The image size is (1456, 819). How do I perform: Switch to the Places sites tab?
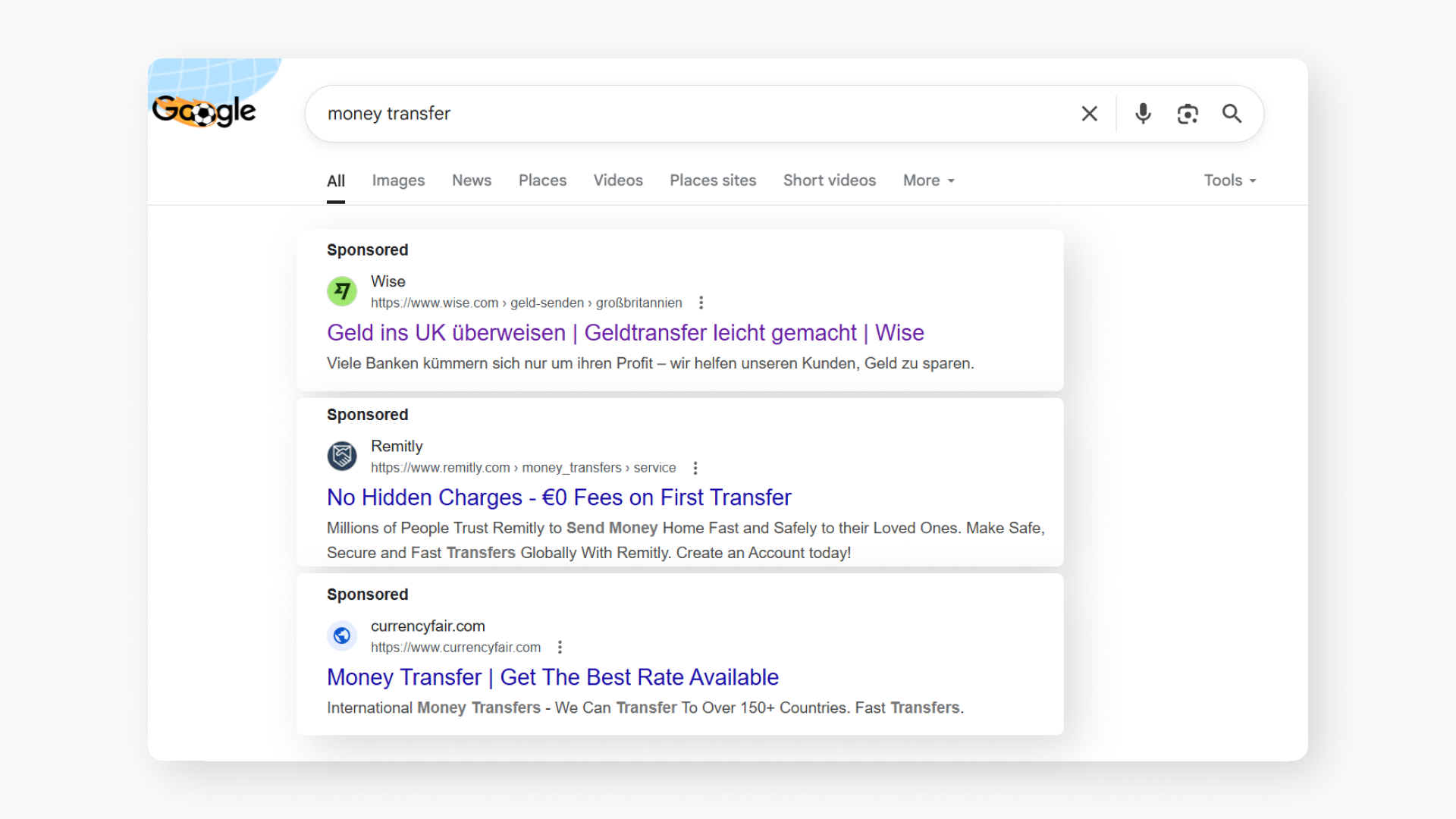point(713,180)
